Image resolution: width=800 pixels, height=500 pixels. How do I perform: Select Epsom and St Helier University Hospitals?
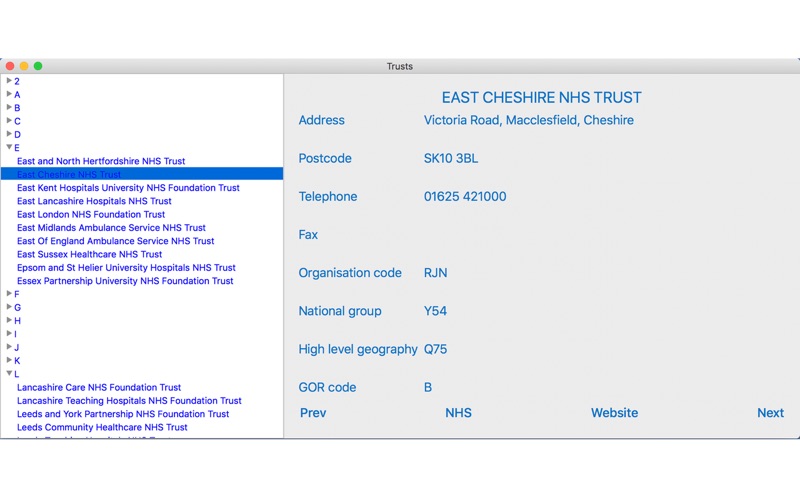click(x=126, y=267)
